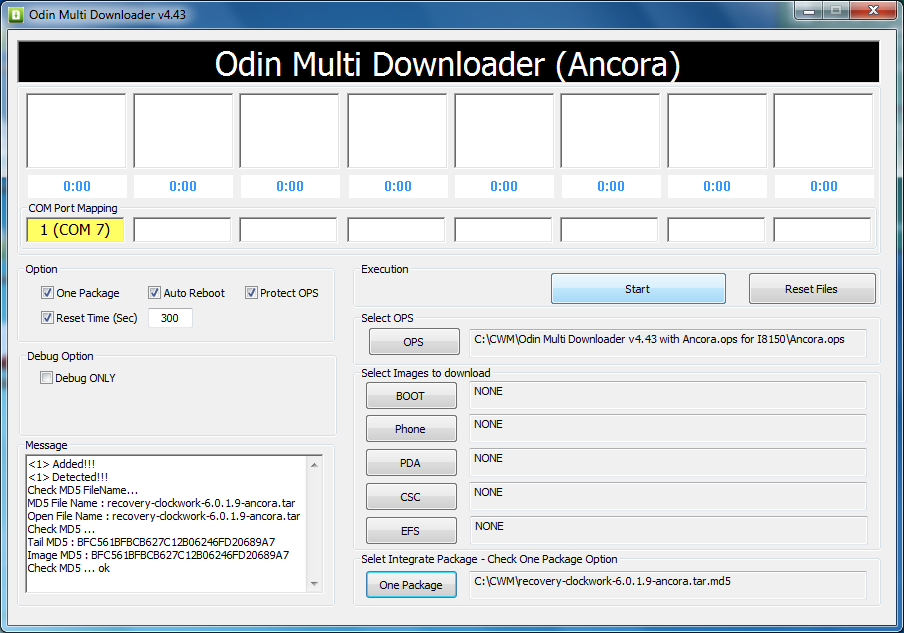The width and height of the screenshot is (904, 633).
Task: Click the Message log scroll up arrow
Action: tap(314, 465)
